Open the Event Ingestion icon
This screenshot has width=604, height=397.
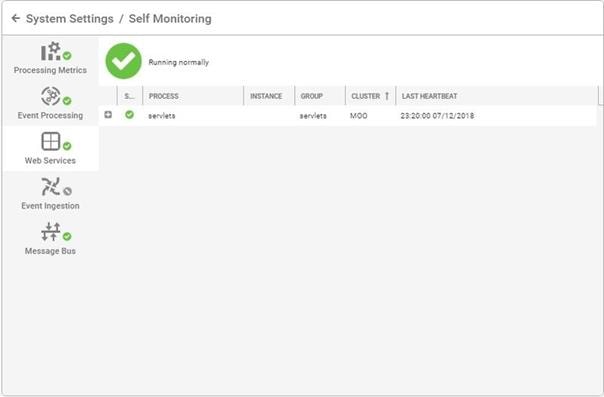pos(50,186)
